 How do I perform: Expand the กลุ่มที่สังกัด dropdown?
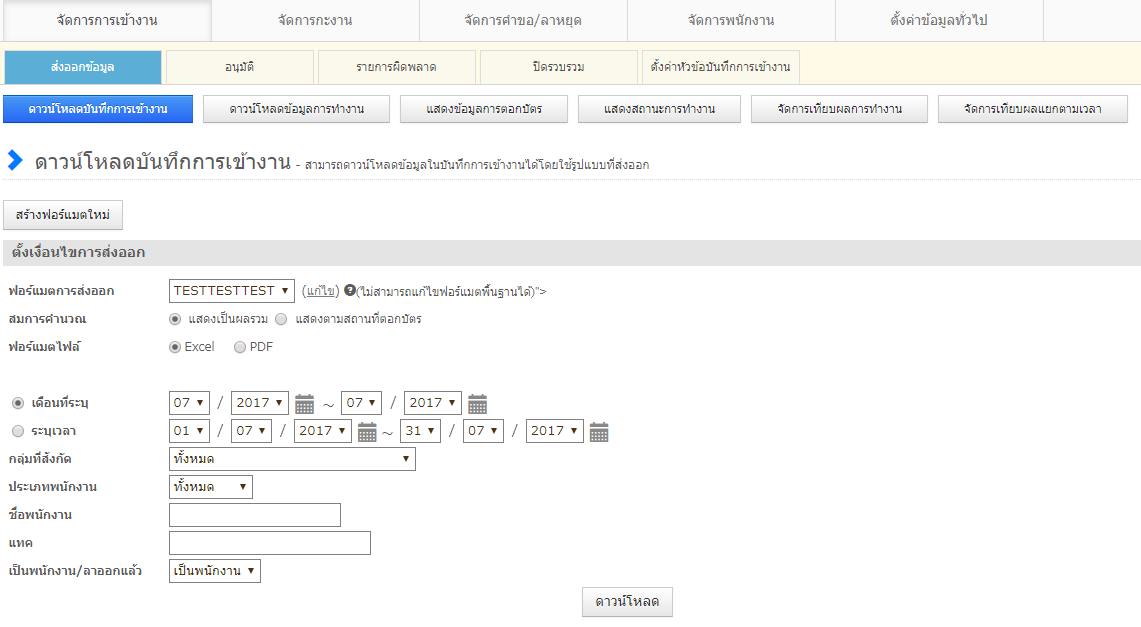coord(292,459)
